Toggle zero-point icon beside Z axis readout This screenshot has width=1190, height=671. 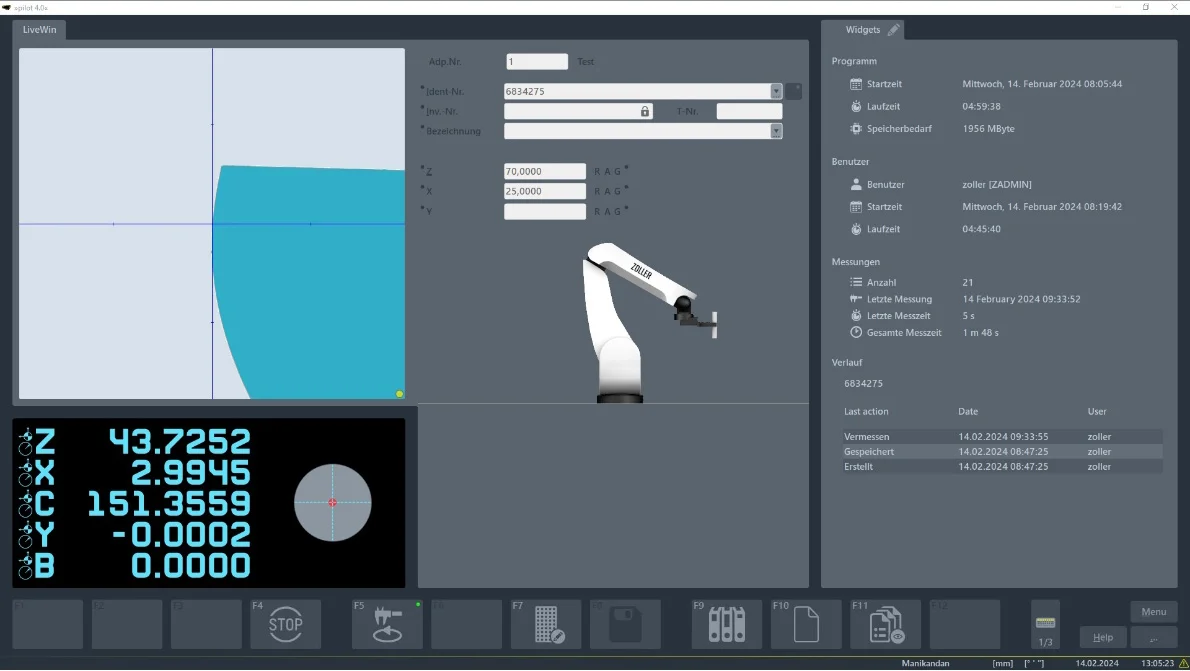coord(26,441)
